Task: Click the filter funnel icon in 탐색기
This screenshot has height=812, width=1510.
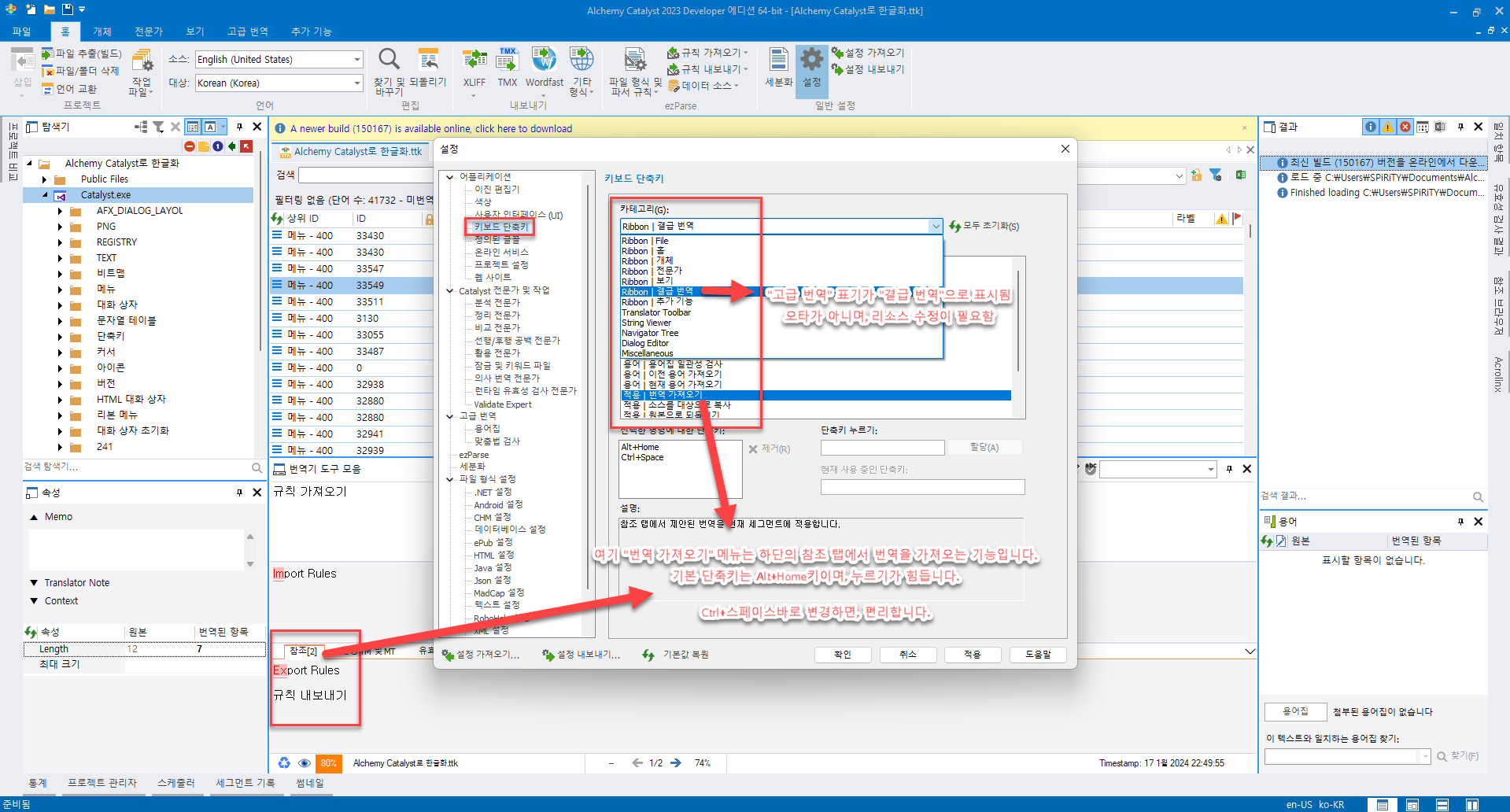Action: point(158,127)
